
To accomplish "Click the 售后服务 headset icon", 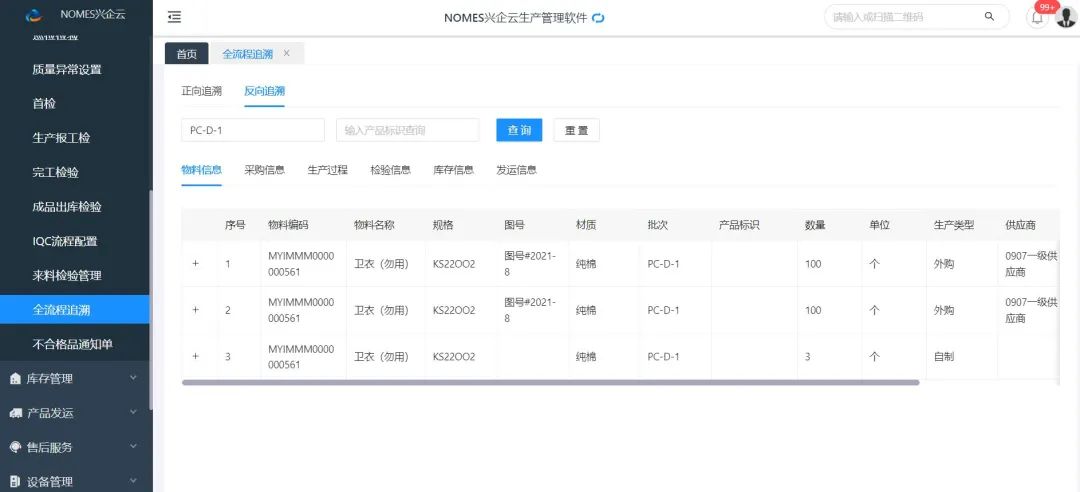I will [x=16, y=447].
